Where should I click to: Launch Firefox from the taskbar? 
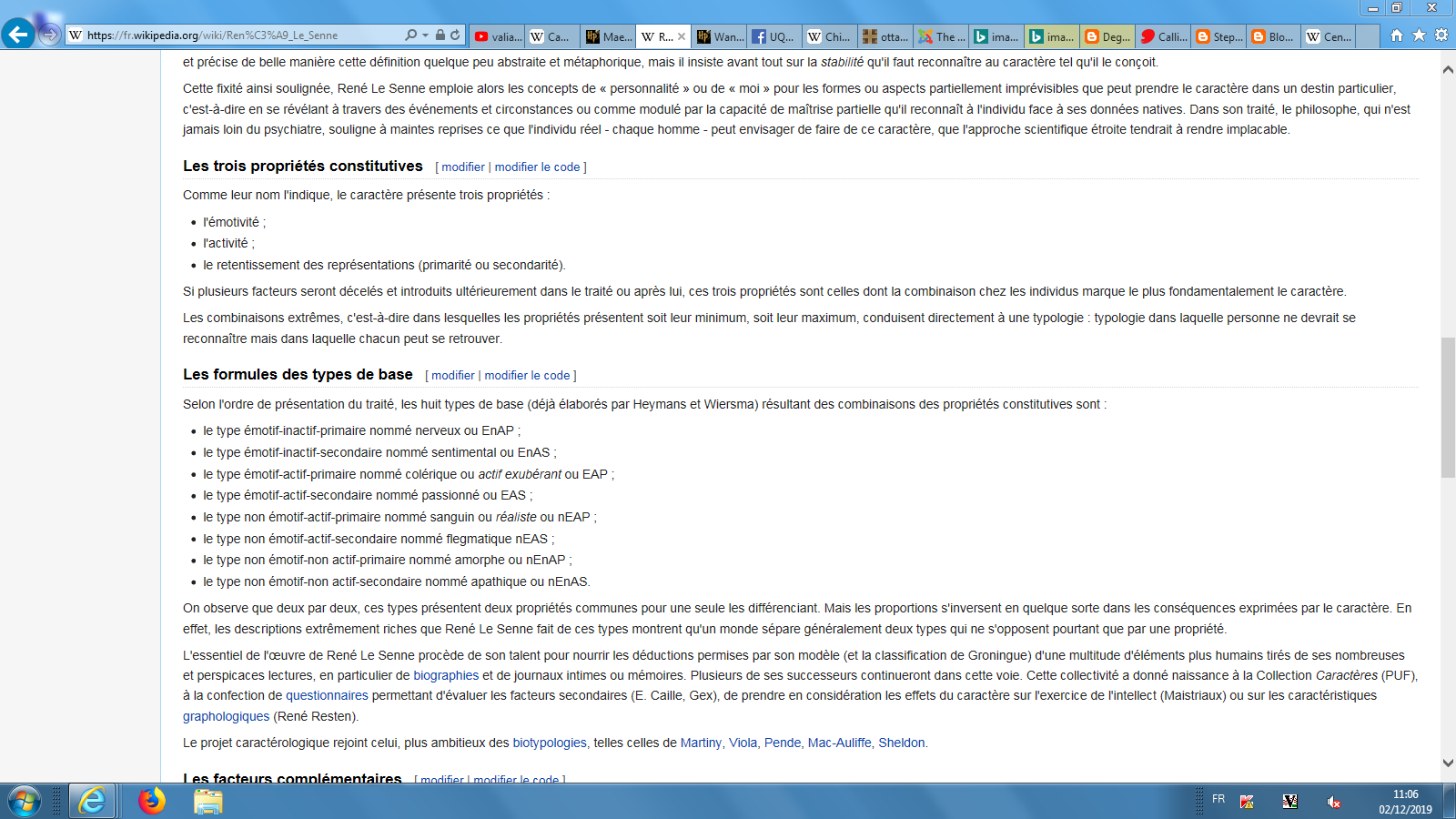(x=152, y=801)
